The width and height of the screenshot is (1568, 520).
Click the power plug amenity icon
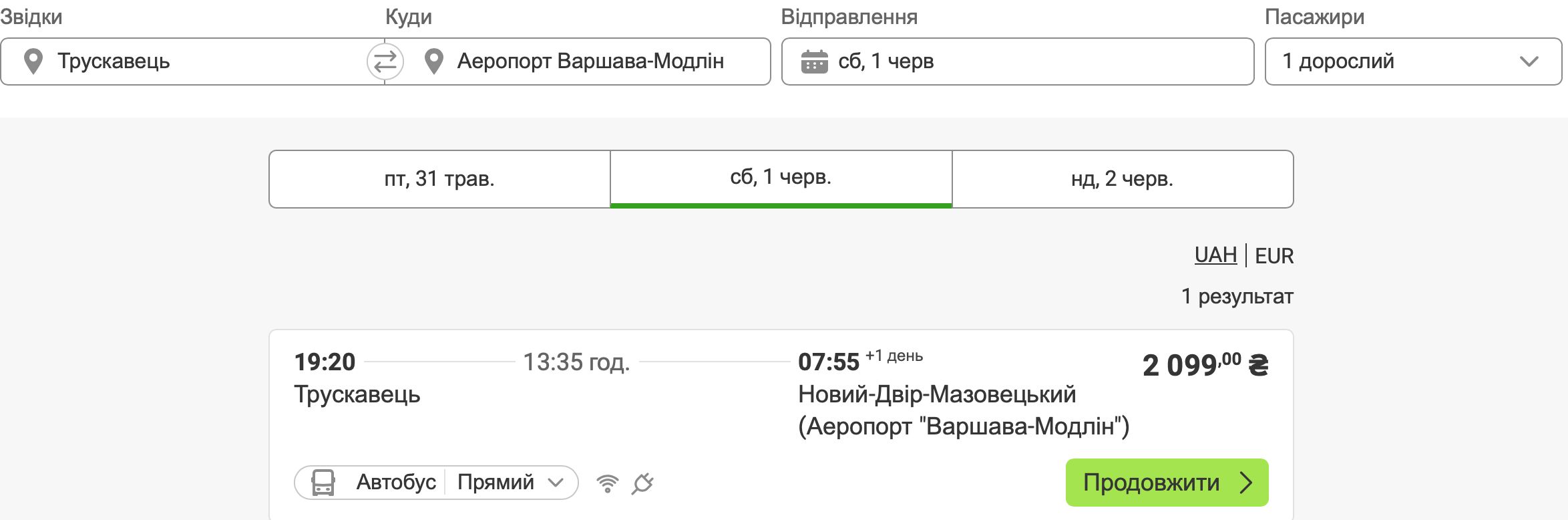click(642, 483)
